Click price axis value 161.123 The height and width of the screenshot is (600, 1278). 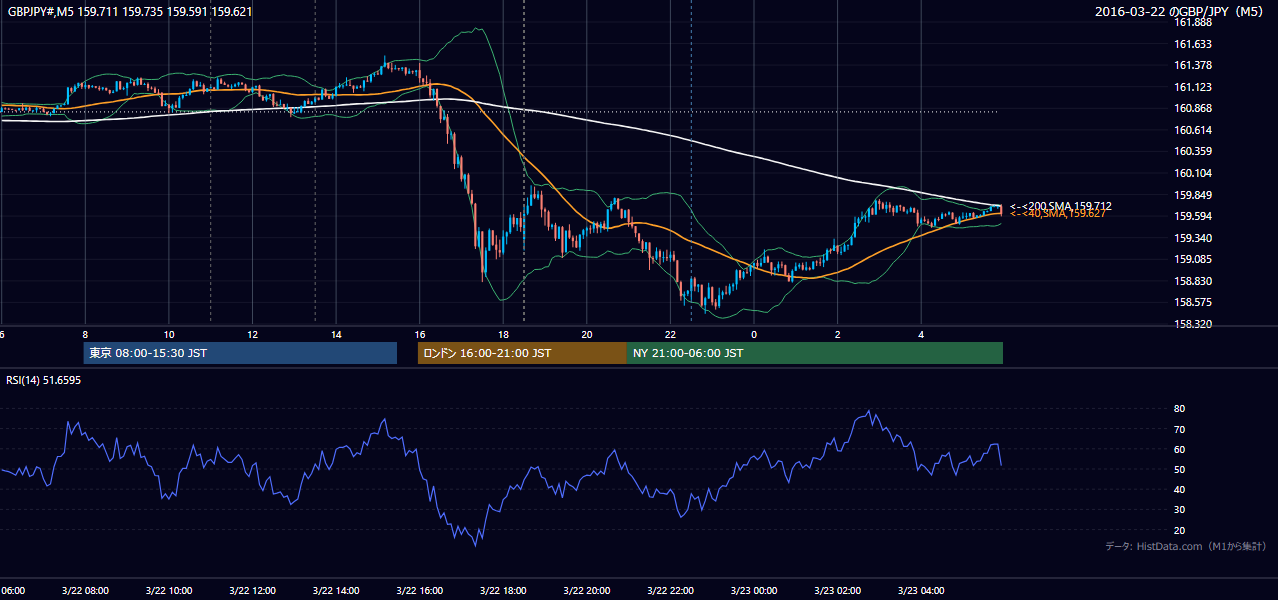pos(1192,87)
